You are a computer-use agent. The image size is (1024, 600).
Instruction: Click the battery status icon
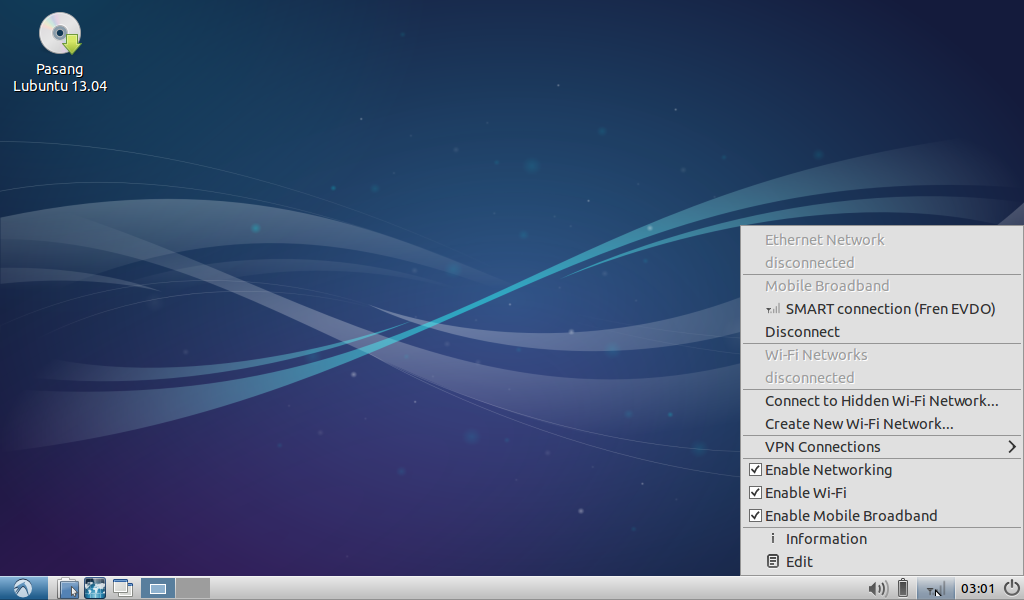click(903, 588)
